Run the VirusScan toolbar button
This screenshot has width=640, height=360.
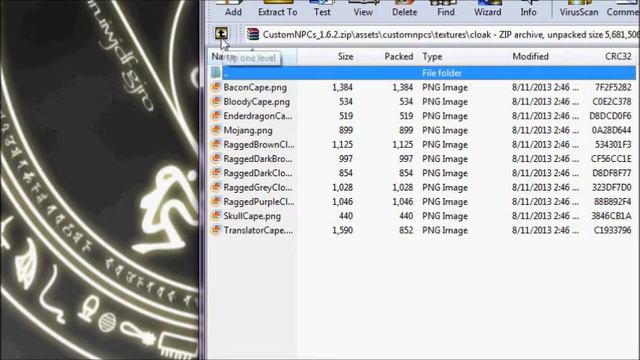point(578,9)
